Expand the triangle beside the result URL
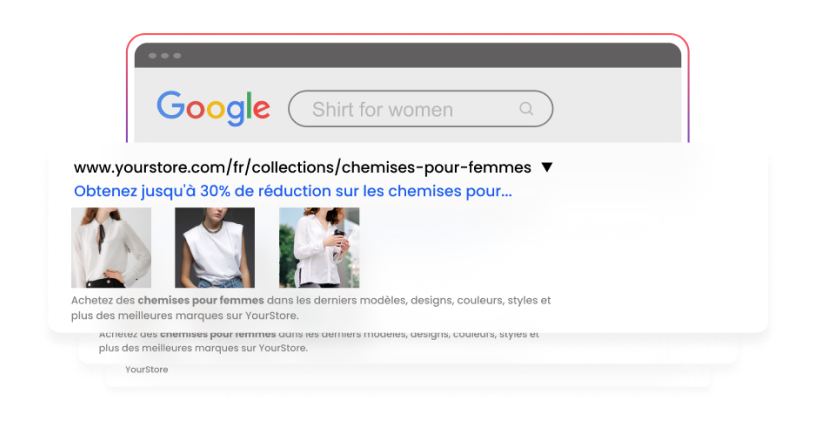Viewport: 816px width, 435px height. [547, 167]
